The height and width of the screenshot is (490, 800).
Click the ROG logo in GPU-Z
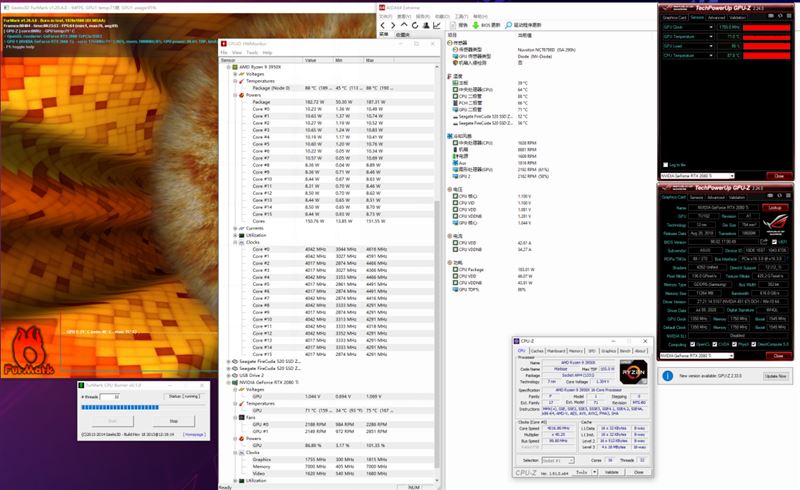point(775,224)
